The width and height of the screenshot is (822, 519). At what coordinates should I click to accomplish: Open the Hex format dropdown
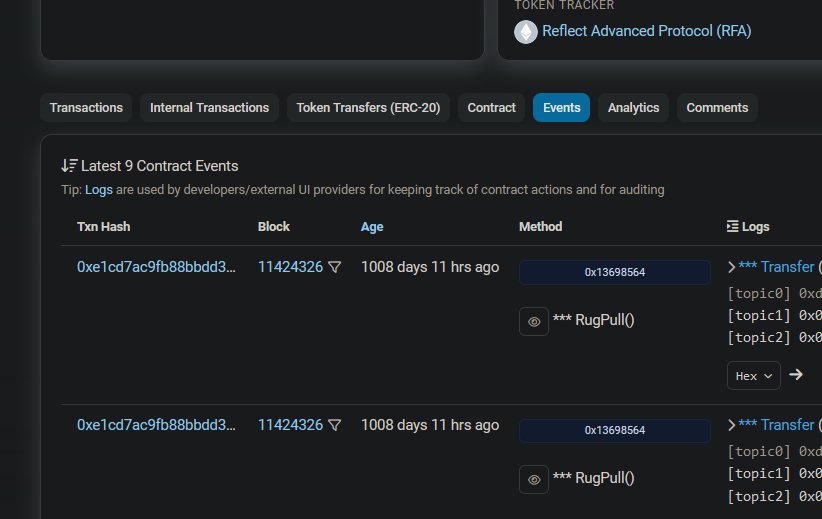click(x=753, y=376)
